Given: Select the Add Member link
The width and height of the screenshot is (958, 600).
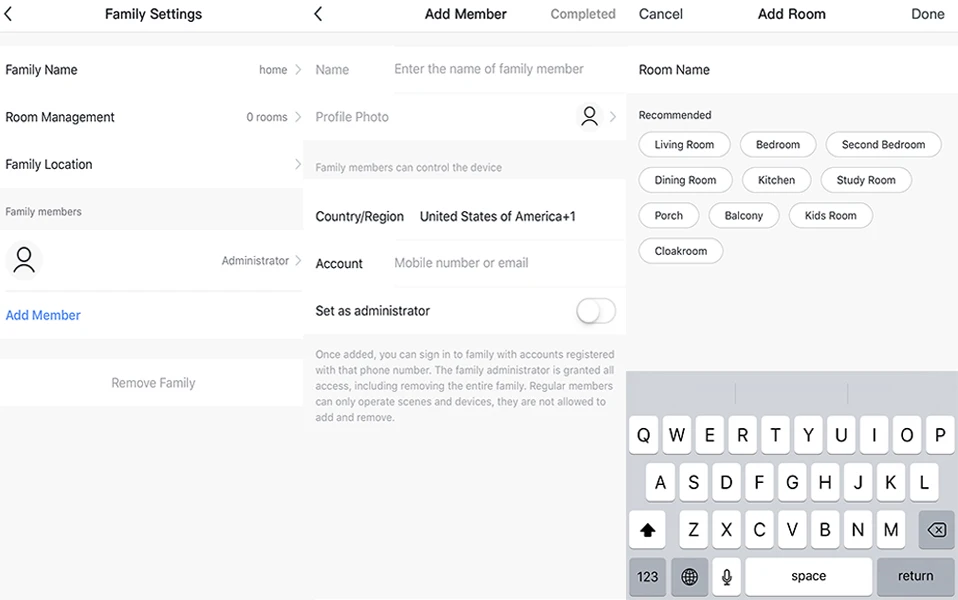Looking at the screenshot, I should coord(43,314).
